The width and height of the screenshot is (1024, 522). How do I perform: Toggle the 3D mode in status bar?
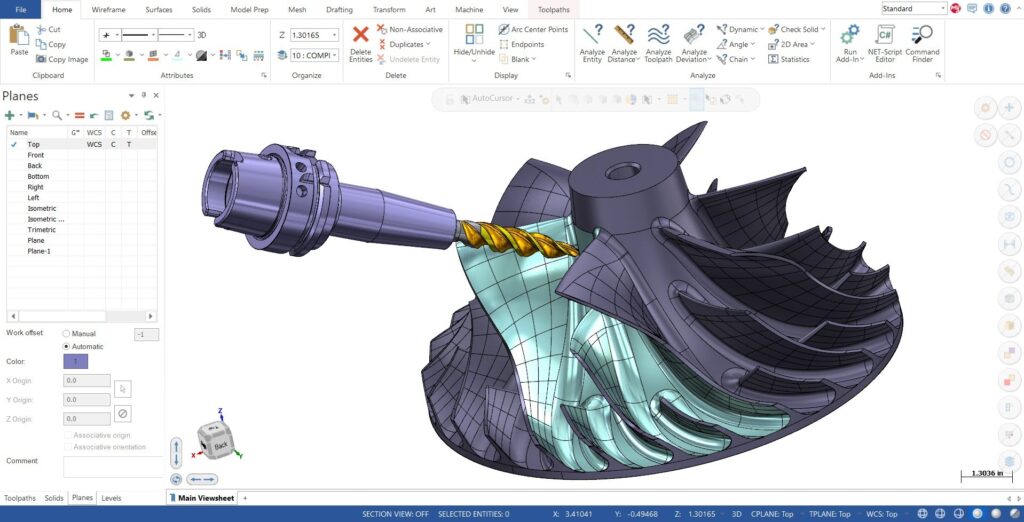tap(737, 514)
